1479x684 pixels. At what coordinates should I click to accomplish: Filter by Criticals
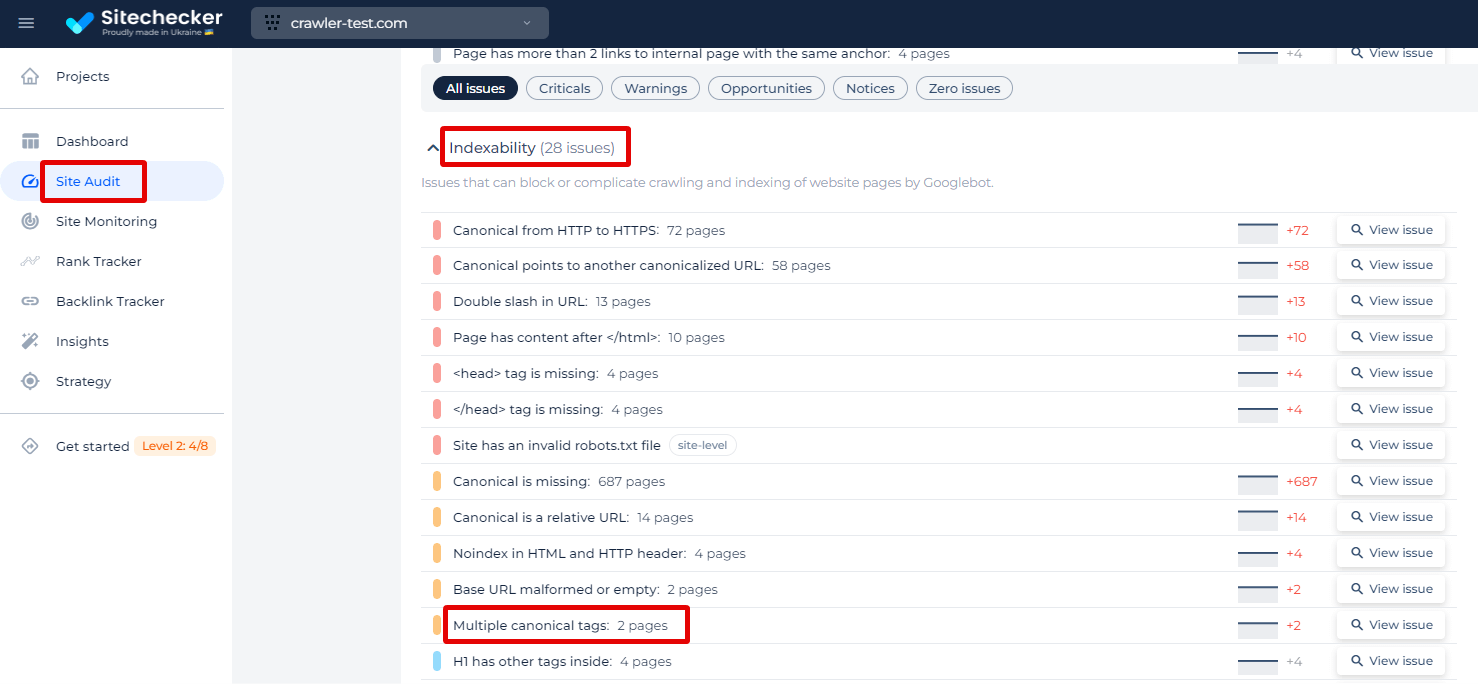(x=564, y=88)
